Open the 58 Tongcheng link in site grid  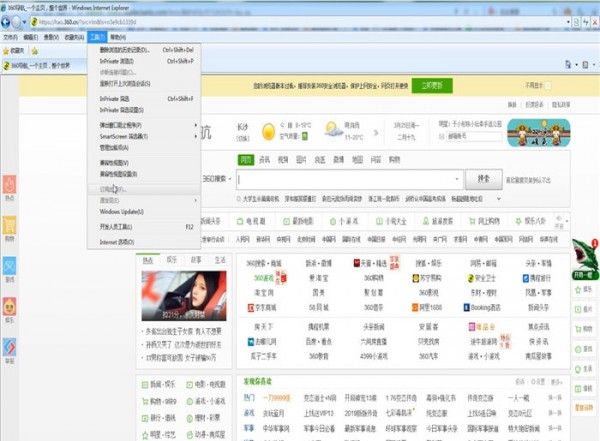(x=318, y=307)
